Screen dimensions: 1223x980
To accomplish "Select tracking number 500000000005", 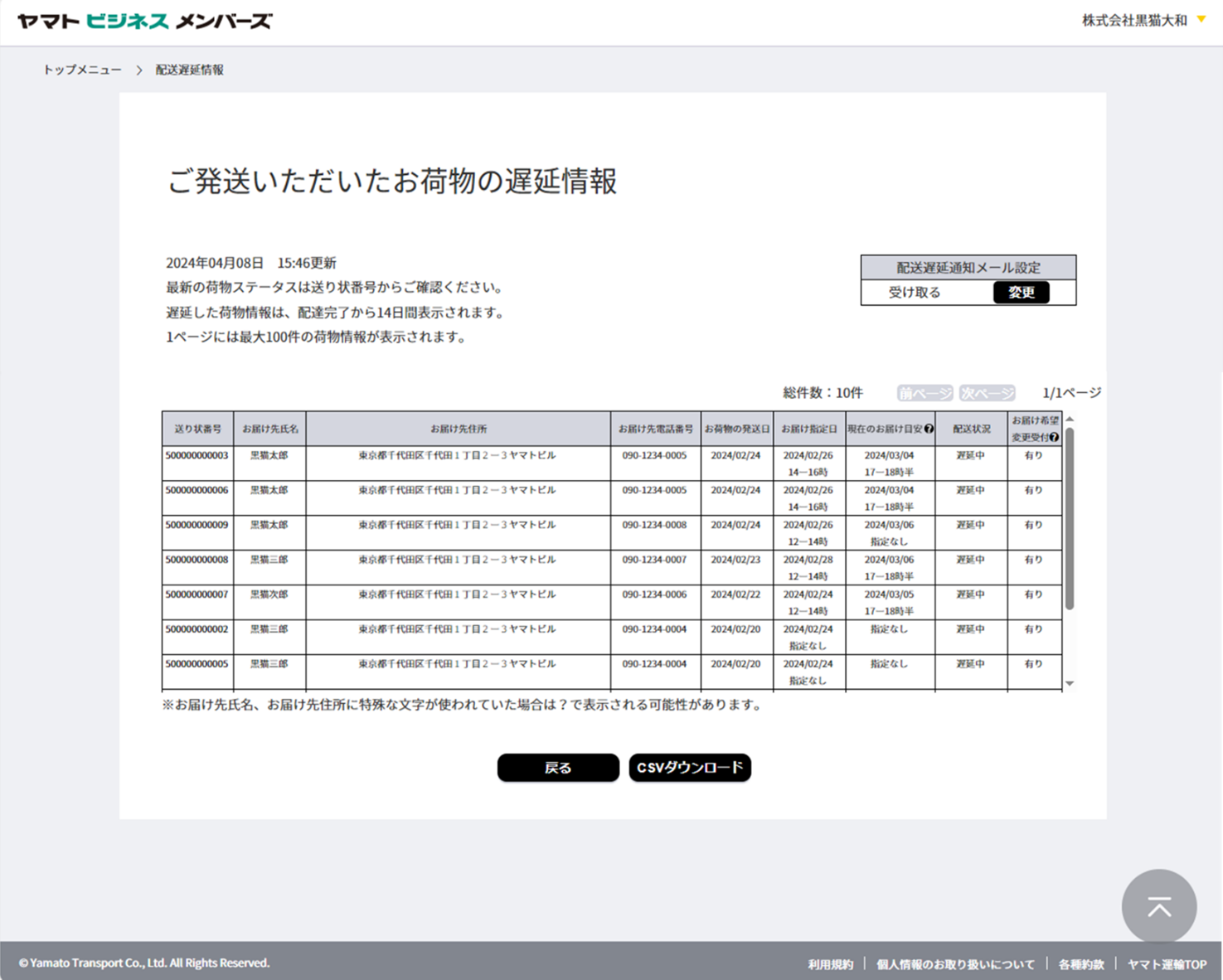I will tap(197, 664).
